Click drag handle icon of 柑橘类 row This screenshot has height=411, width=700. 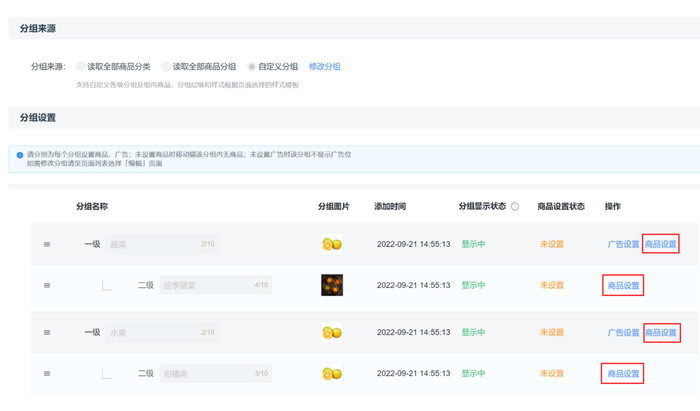(x=47, y=374)
